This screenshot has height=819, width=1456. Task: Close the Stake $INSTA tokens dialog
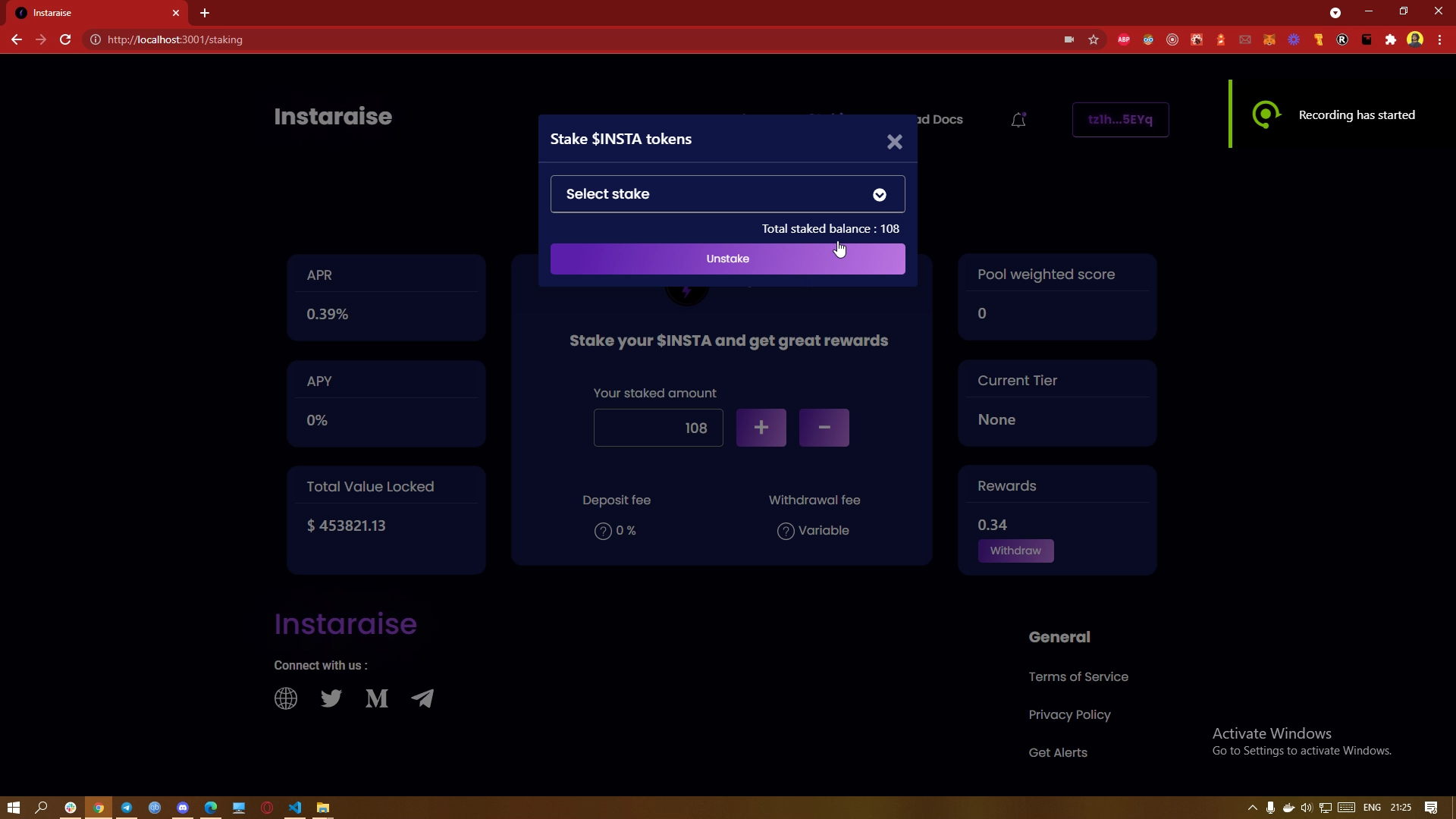894,142
